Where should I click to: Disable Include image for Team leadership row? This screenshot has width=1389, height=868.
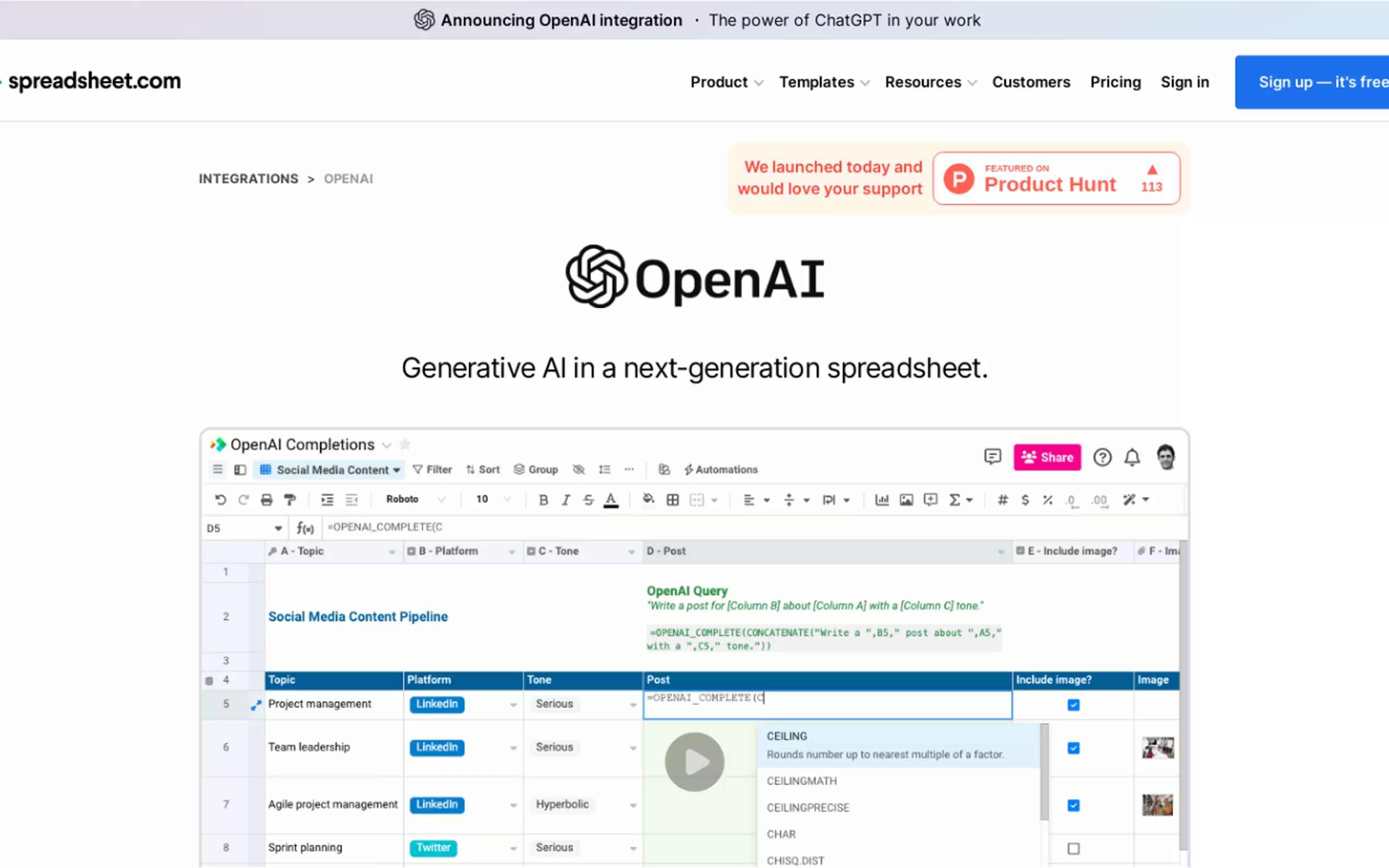1073,748
